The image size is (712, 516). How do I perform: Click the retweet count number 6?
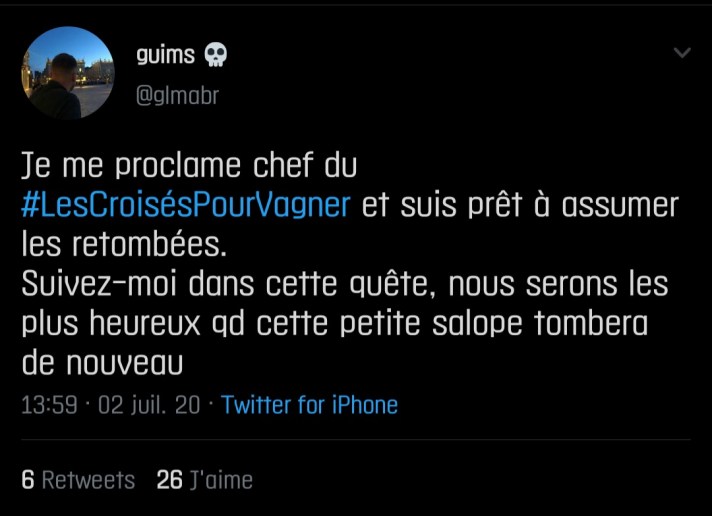[x=28, y=480]
